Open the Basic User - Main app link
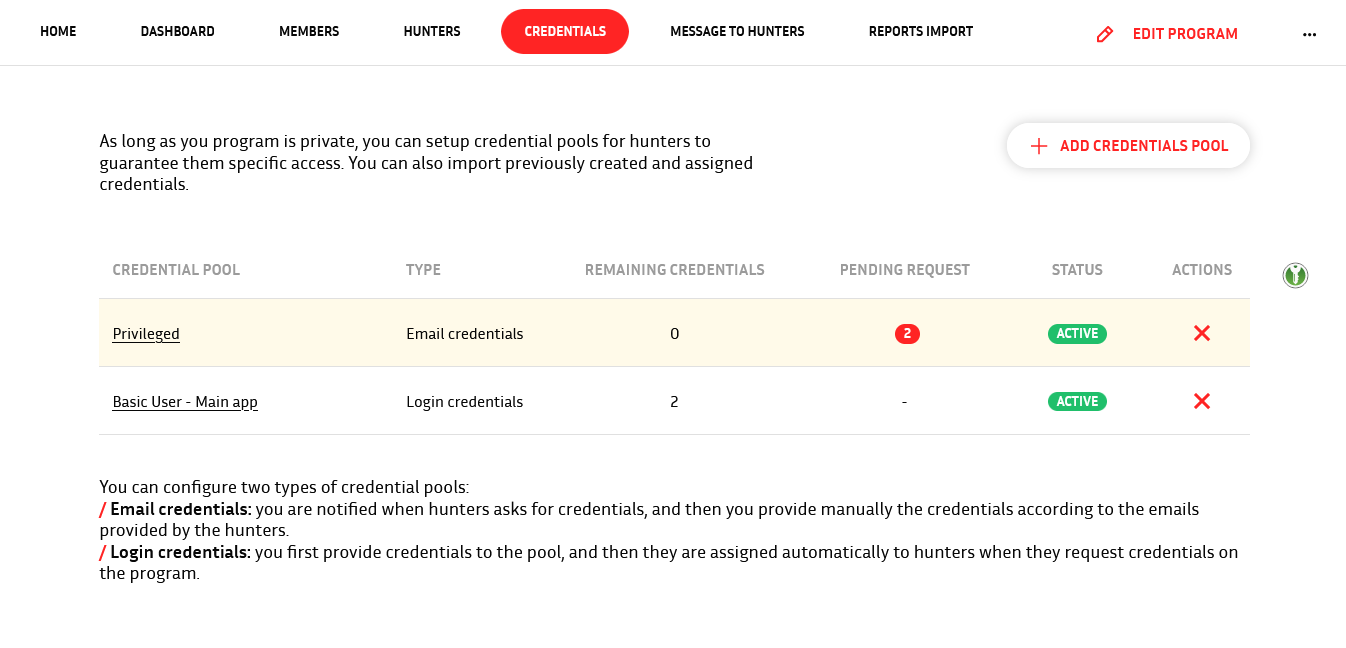The height and width of the screenshot is (648, 1346). click(185, 402)
